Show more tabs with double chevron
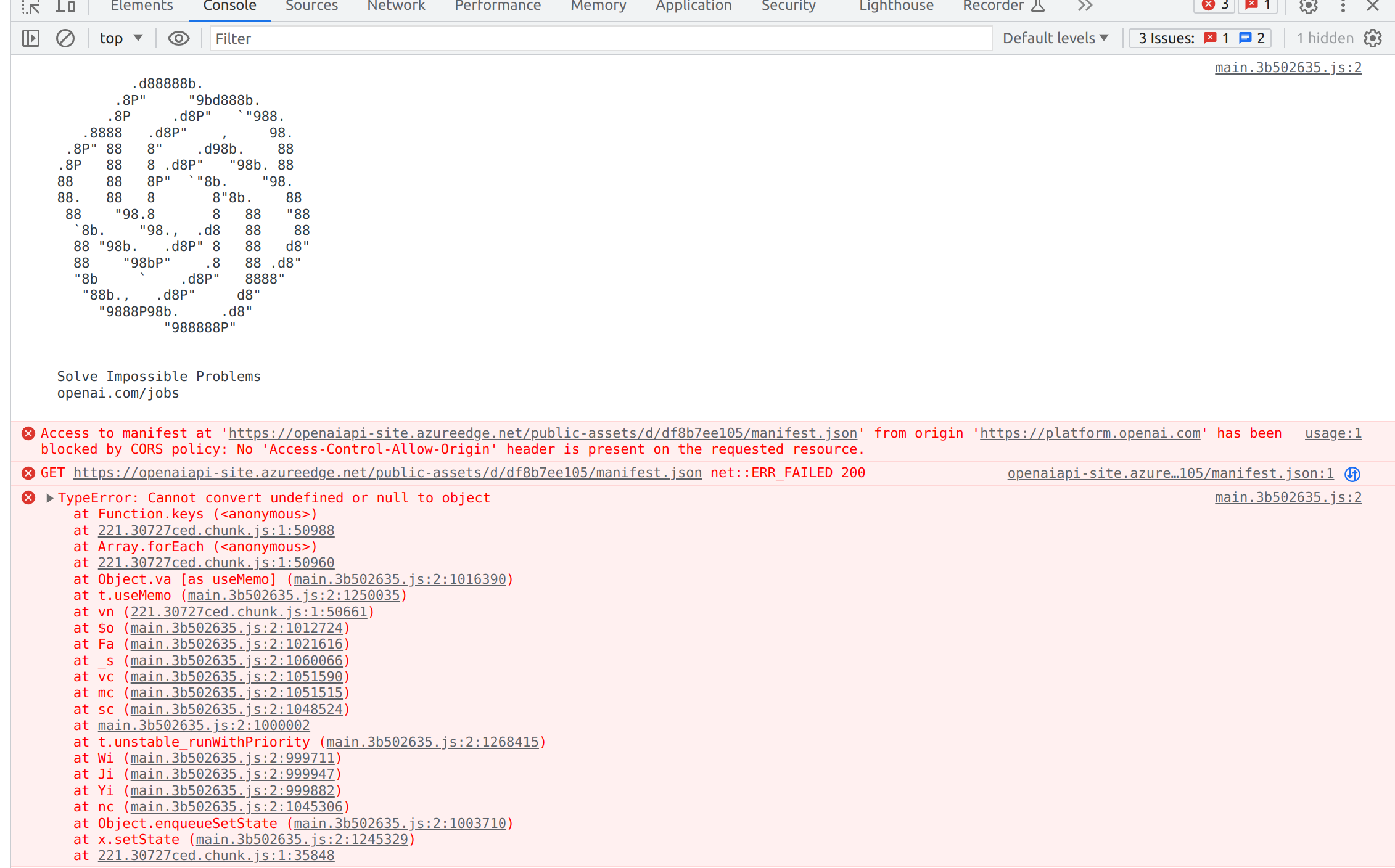The width and height of the screenshot is (1395, 868). click(x=1085, y=6)
